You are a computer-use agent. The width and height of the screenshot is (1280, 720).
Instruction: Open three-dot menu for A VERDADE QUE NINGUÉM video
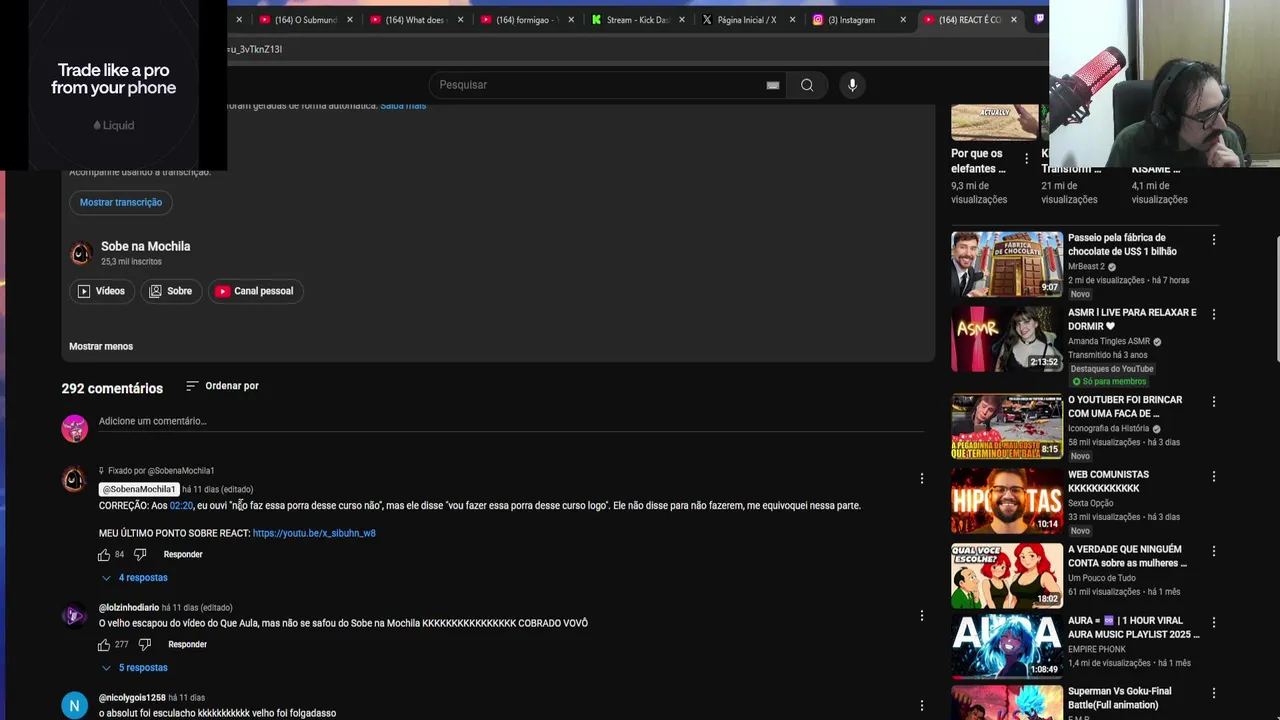click(1214, 551)
